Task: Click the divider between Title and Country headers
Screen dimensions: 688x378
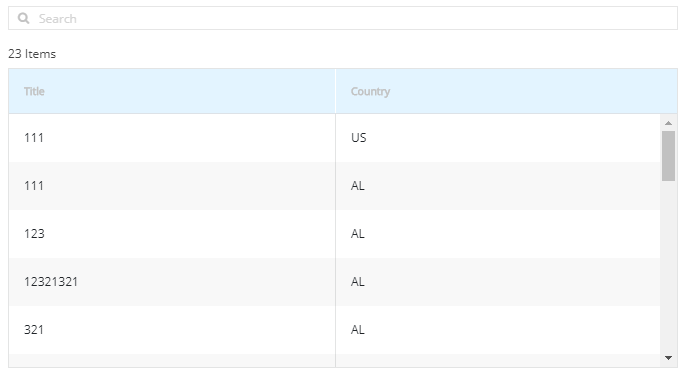Action: point(335,91)
